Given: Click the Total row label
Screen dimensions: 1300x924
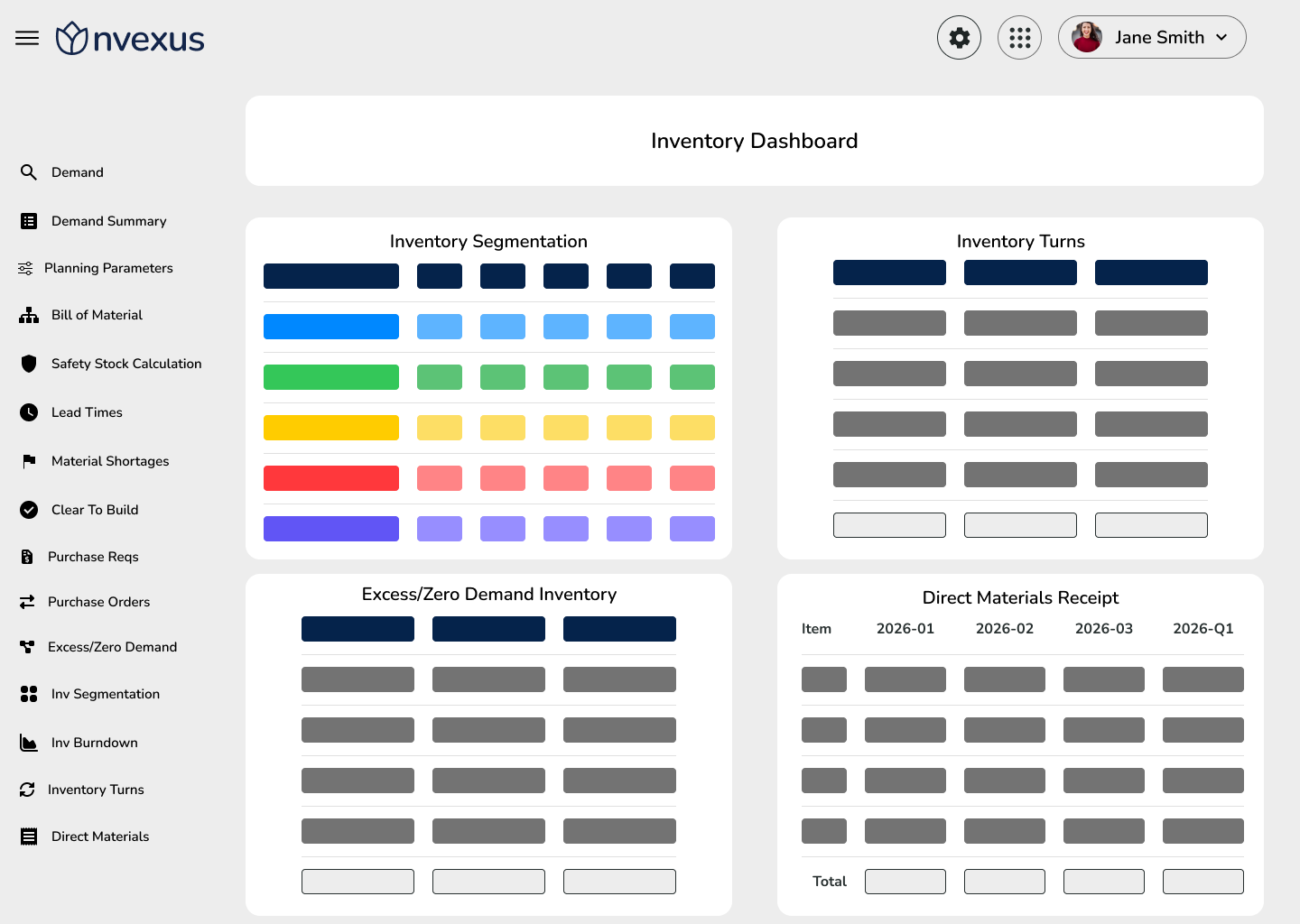Looking at the screenshot, I should [x=830, y=882].
